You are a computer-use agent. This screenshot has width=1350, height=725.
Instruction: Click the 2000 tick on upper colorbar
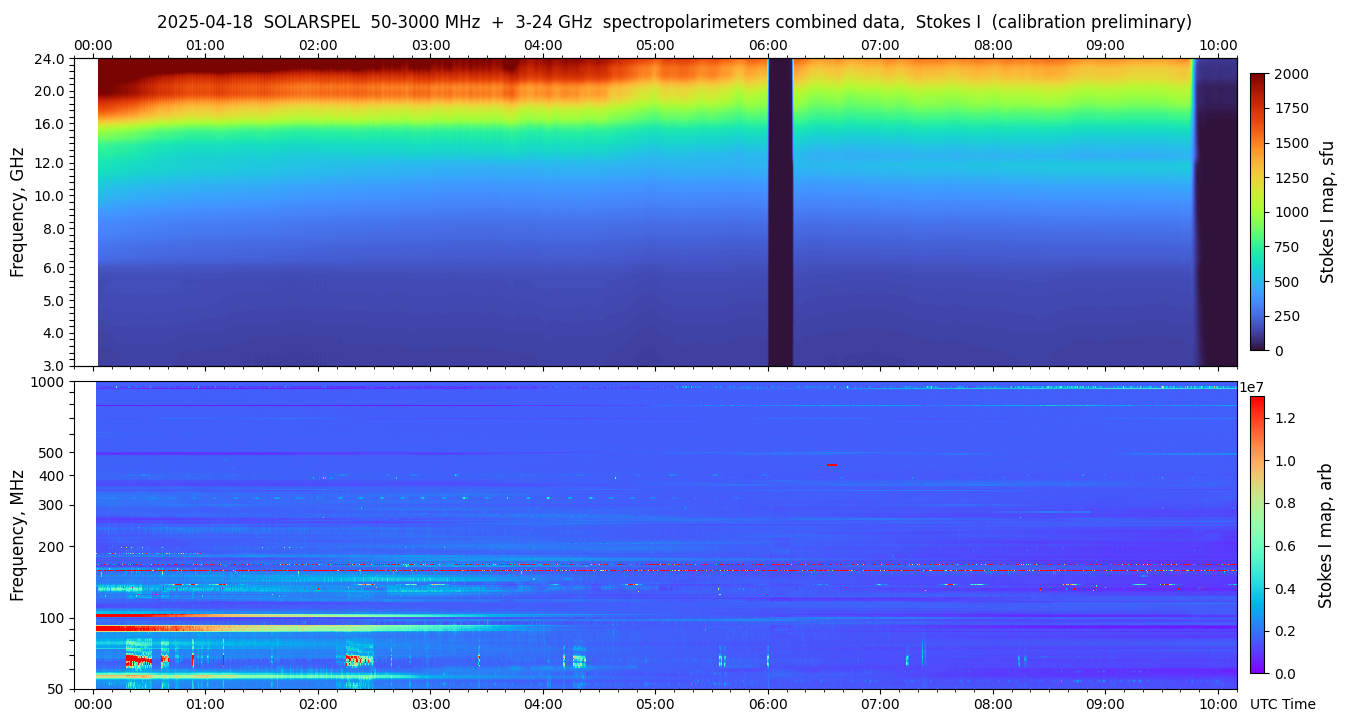(1290, 74)
